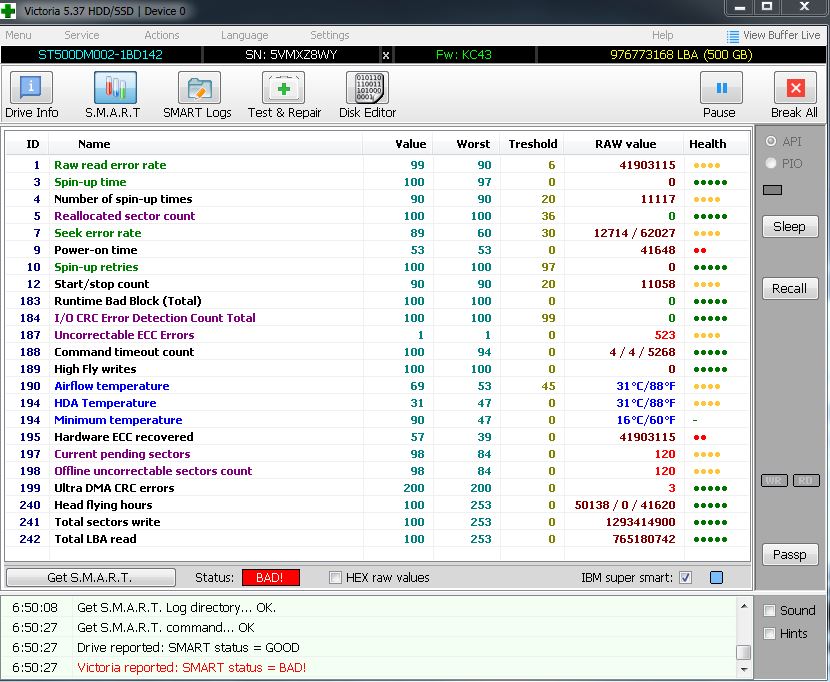Open the Language menu

coord(245,35)
